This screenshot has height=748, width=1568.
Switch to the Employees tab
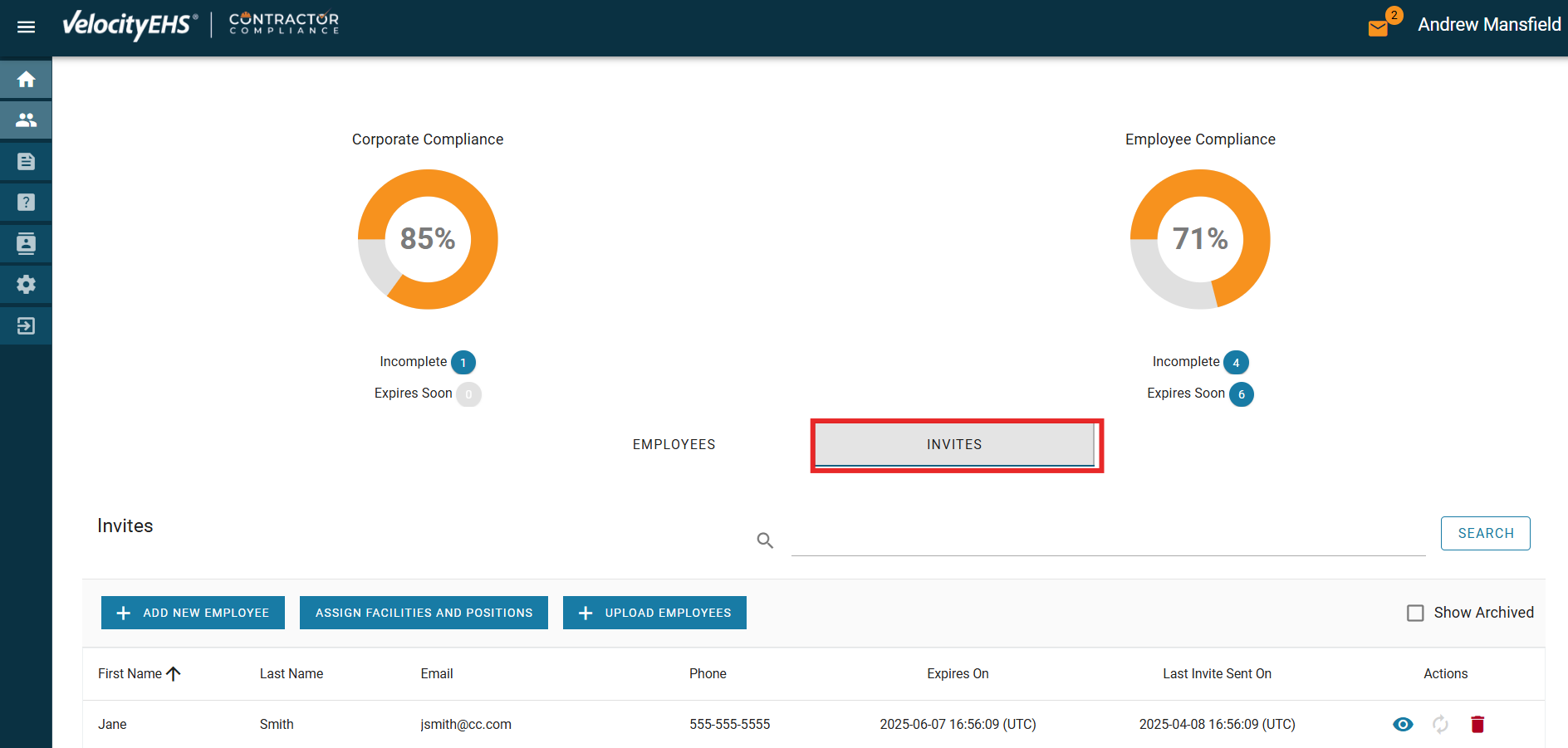tap(674, 444)
